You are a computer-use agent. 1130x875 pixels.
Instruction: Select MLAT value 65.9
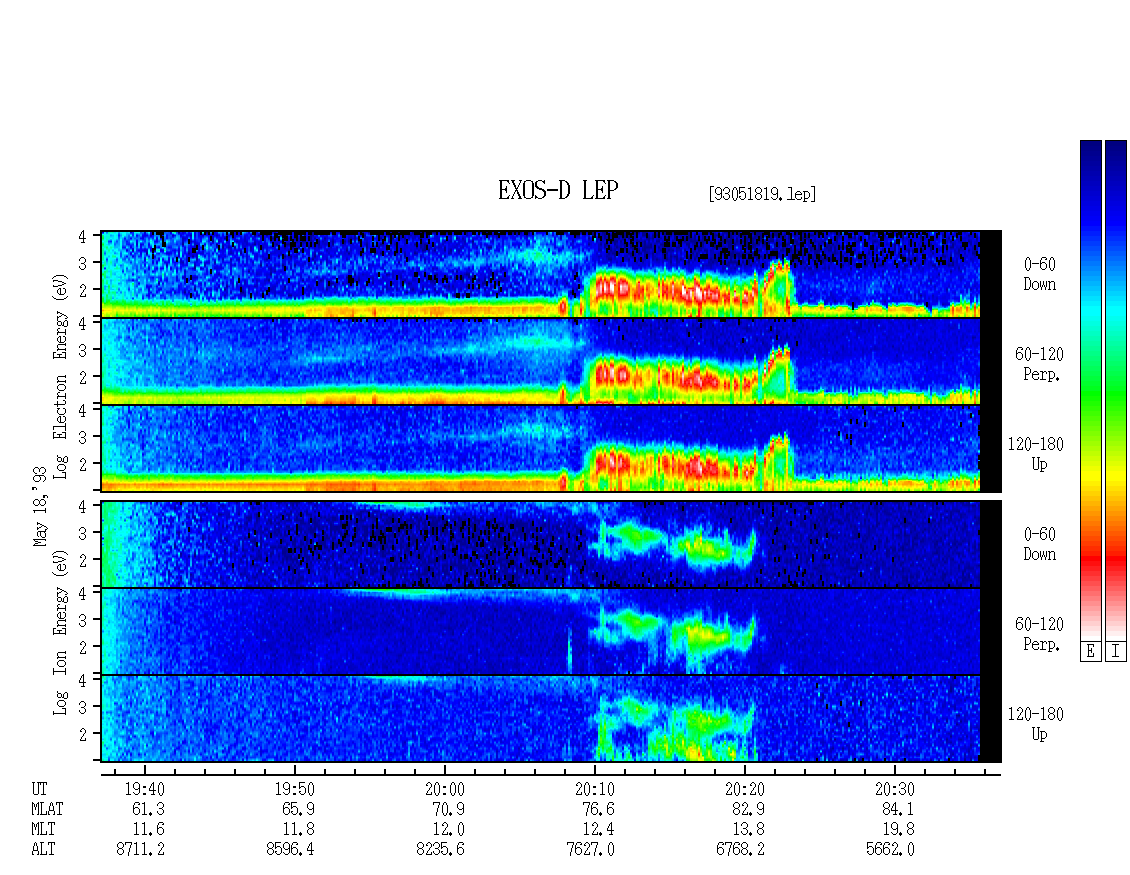point(298,809)
